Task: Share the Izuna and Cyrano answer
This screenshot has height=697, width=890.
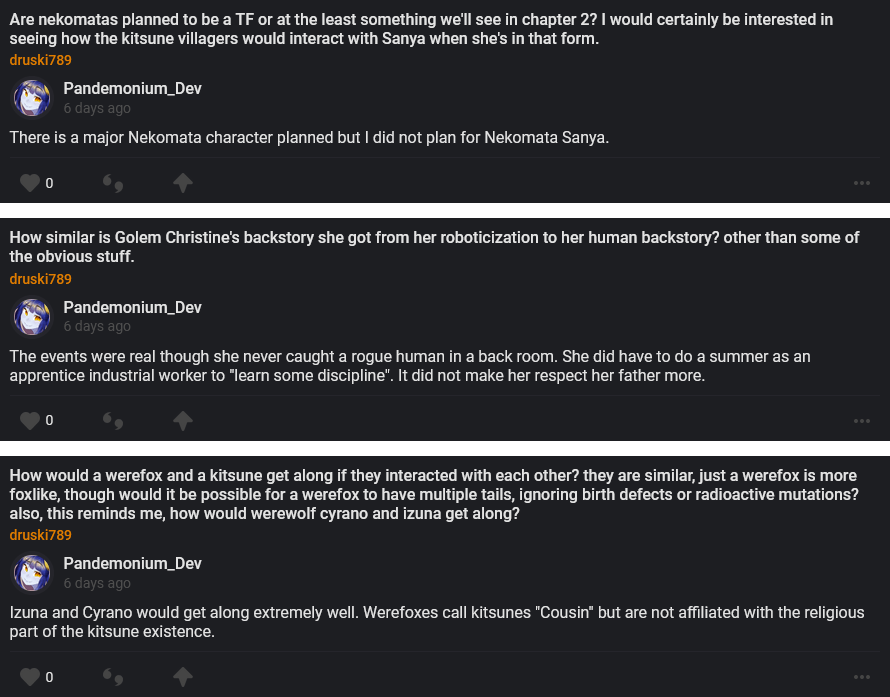Action: pyautogui.click(x=182, y=677)
